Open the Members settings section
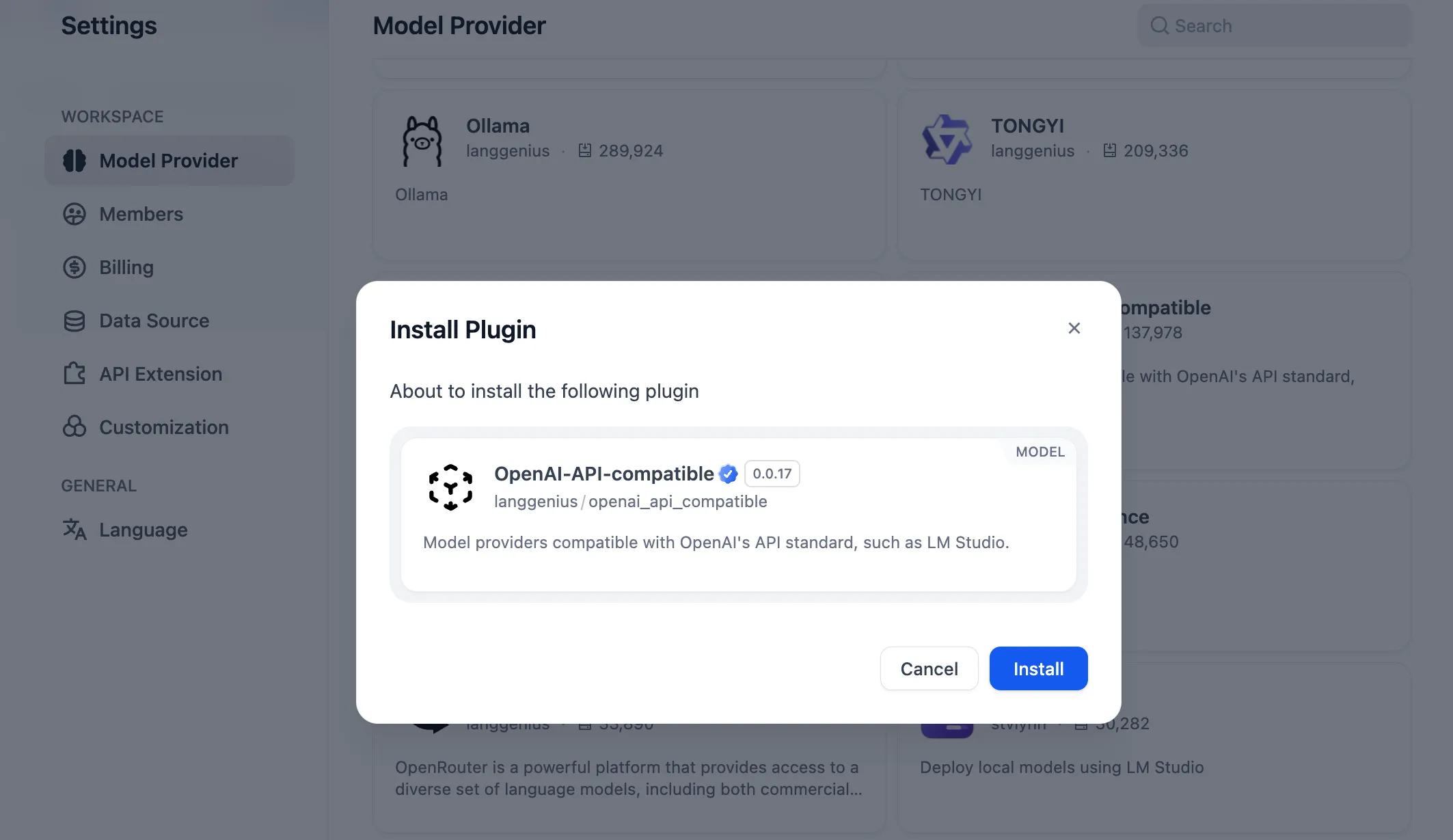This screenshot has height=840, width=1453. pos(141,214)
